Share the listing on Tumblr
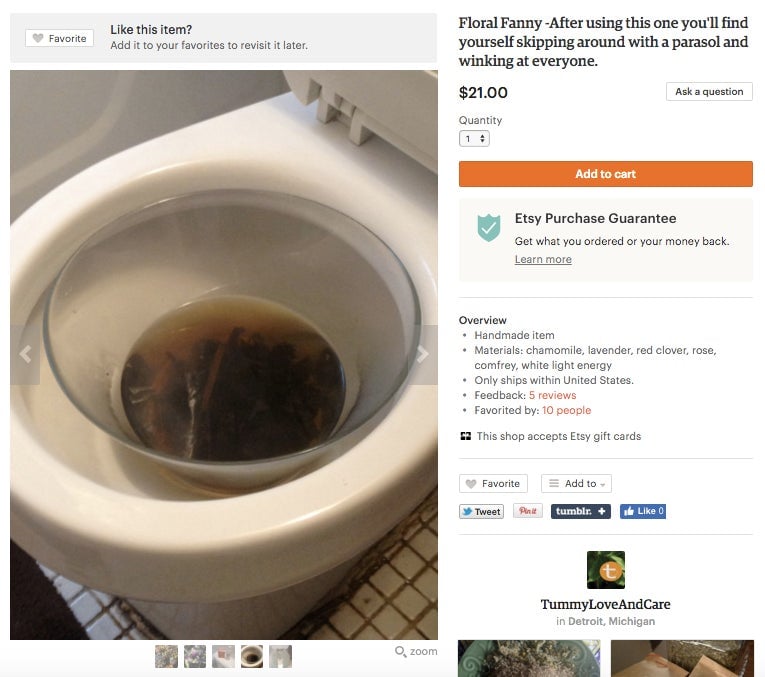The image size is (765, 677). [x=580, y=511]
